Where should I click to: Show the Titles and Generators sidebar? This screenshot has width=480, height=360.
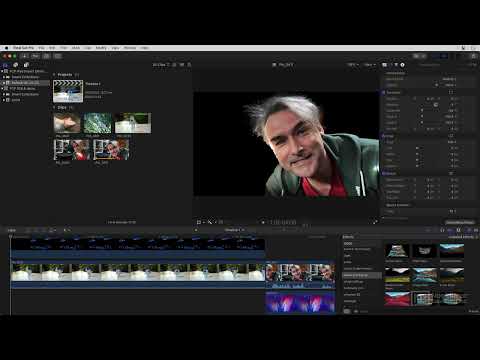[x=26, y=65]
